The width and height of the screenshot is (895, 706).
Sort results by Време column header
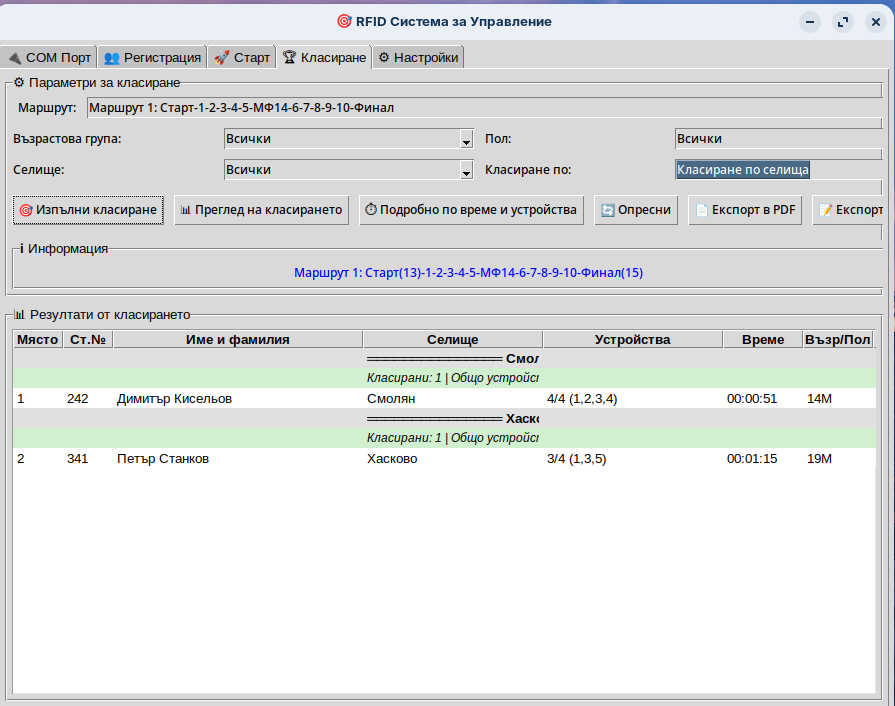click(762, 340)
